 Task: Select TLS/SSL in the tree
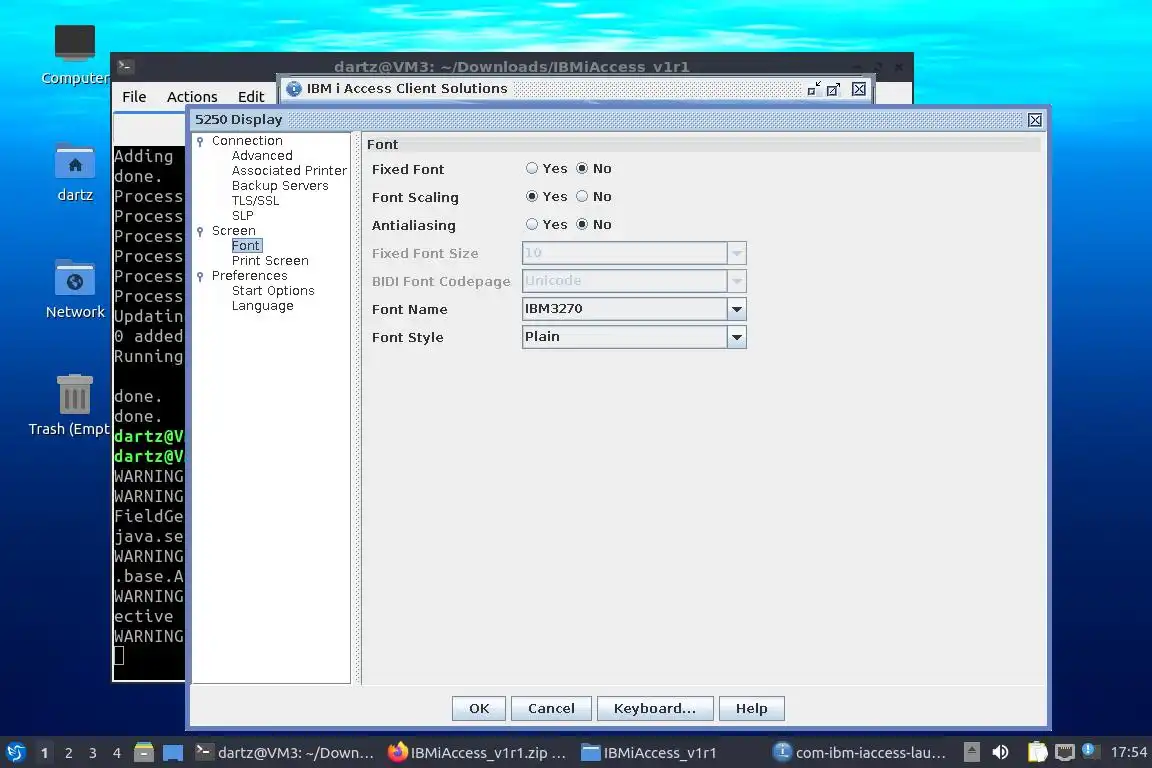(255, 201)
